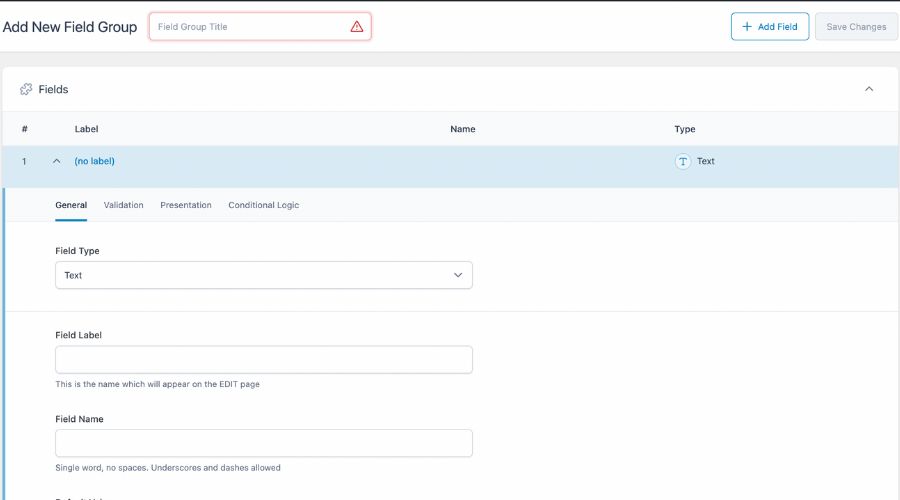Click the warning icon in the title field
The width and height of the screenshot is (900, 500).
357,27
